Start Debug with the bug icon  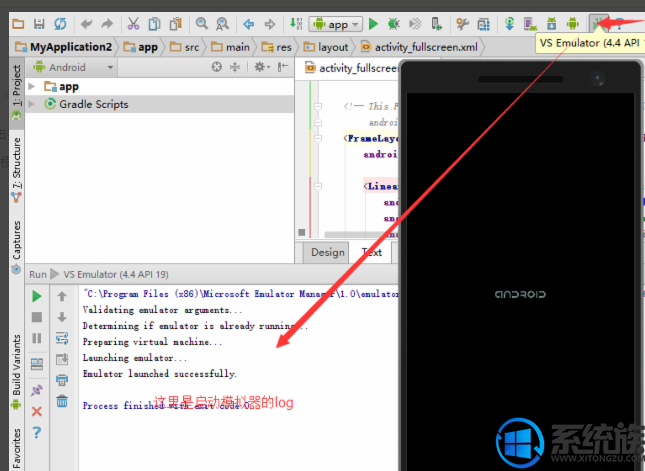(394, 24)
